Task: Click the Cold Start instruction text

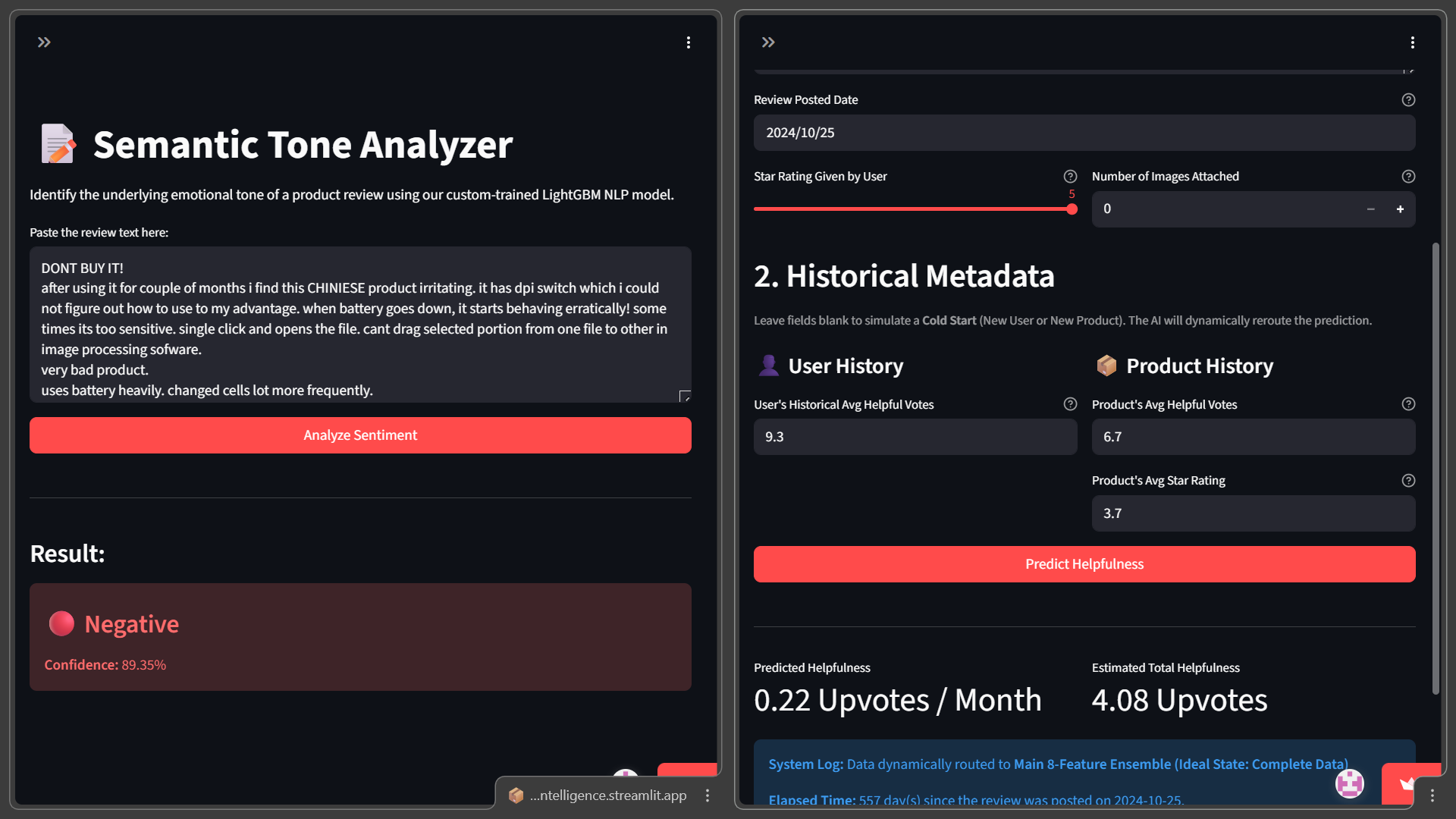Action: 1062,321
